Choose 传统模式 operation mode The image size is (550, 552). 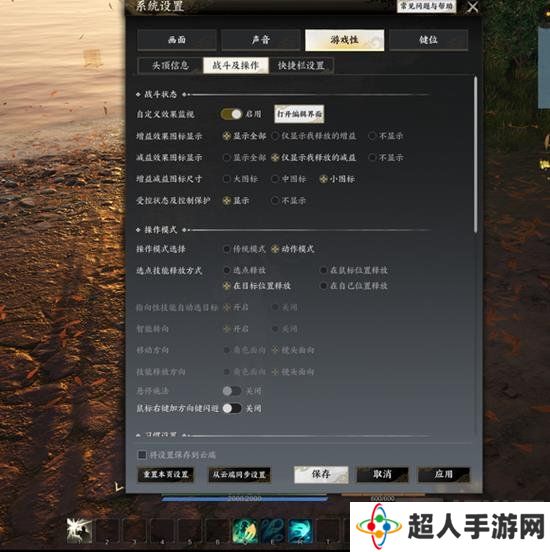[x=244, y=249]
